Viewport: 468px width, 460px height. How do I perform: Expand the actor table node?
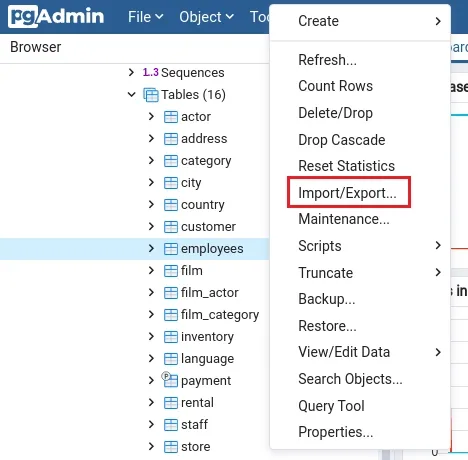[151, 116]
